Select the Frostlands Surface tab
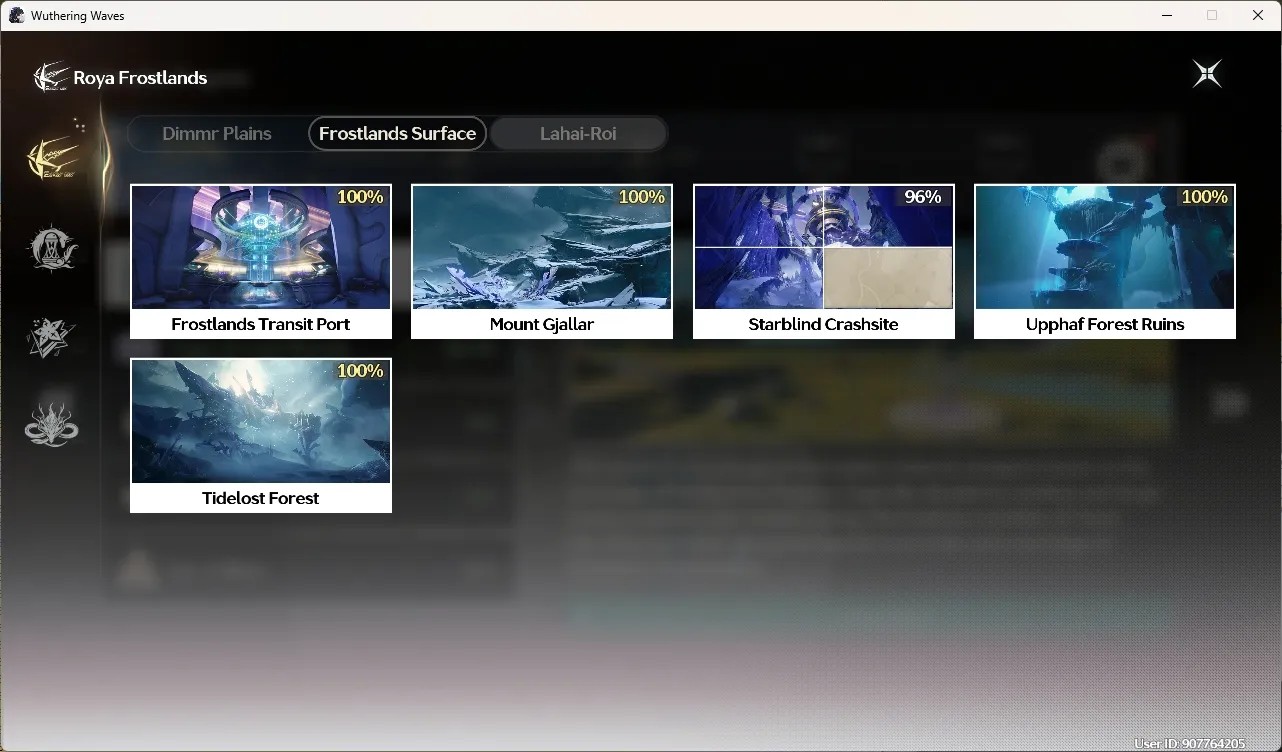 pyautogui.click(x=397, y=133)
